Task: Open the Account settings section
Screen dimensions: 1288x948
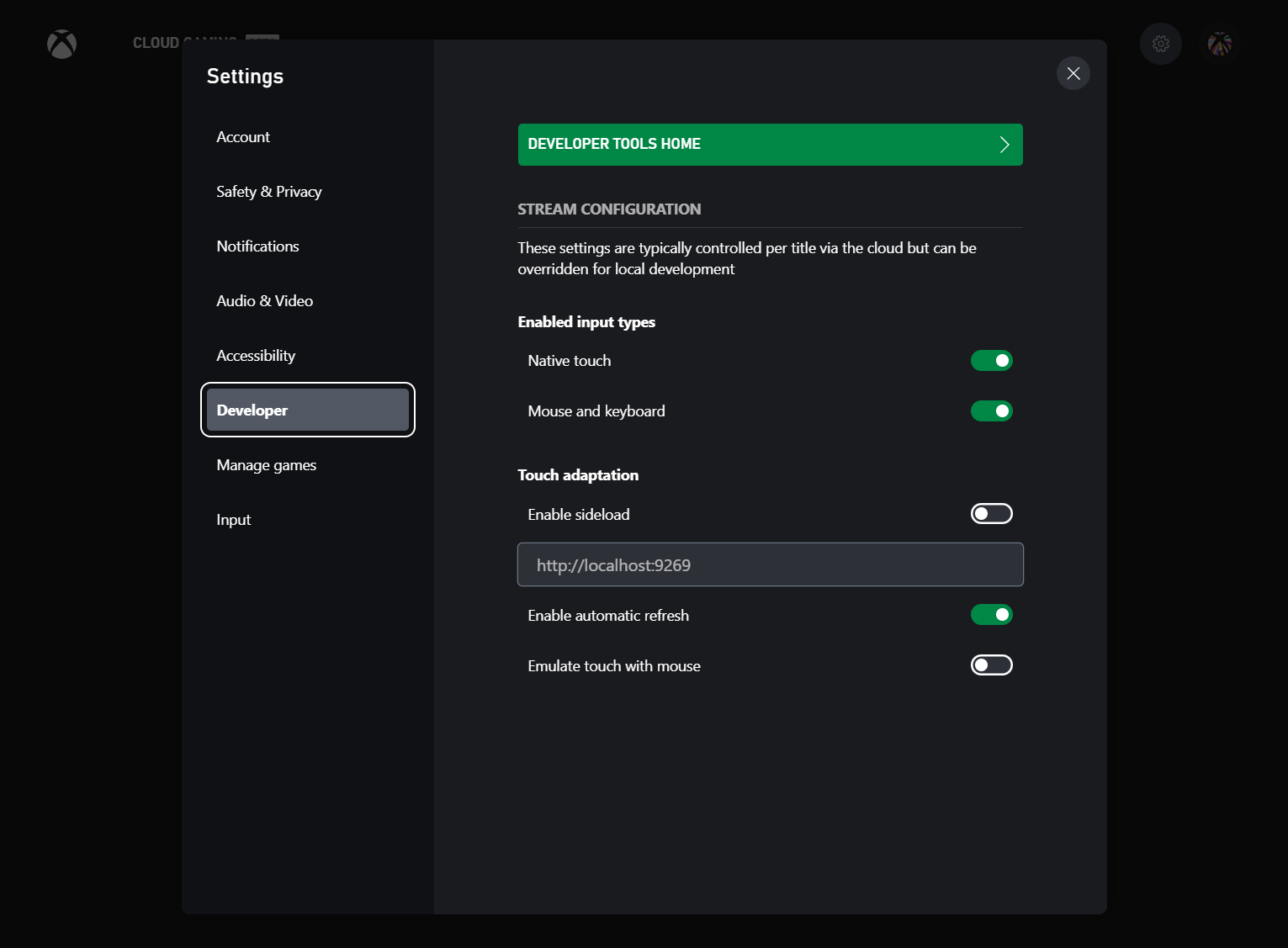Action: 243,136
